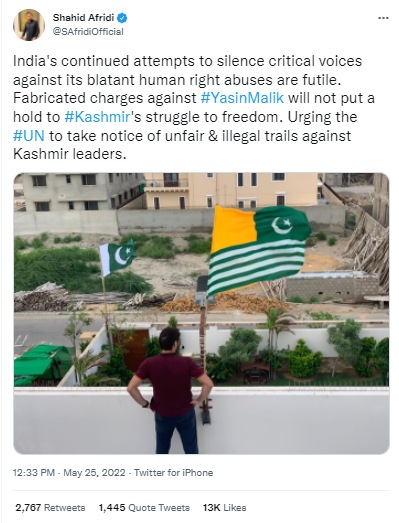The width and height of the screenshot is (399, 523).
Task: Click the May 25, 2022 date
Action: pos(94,473)
